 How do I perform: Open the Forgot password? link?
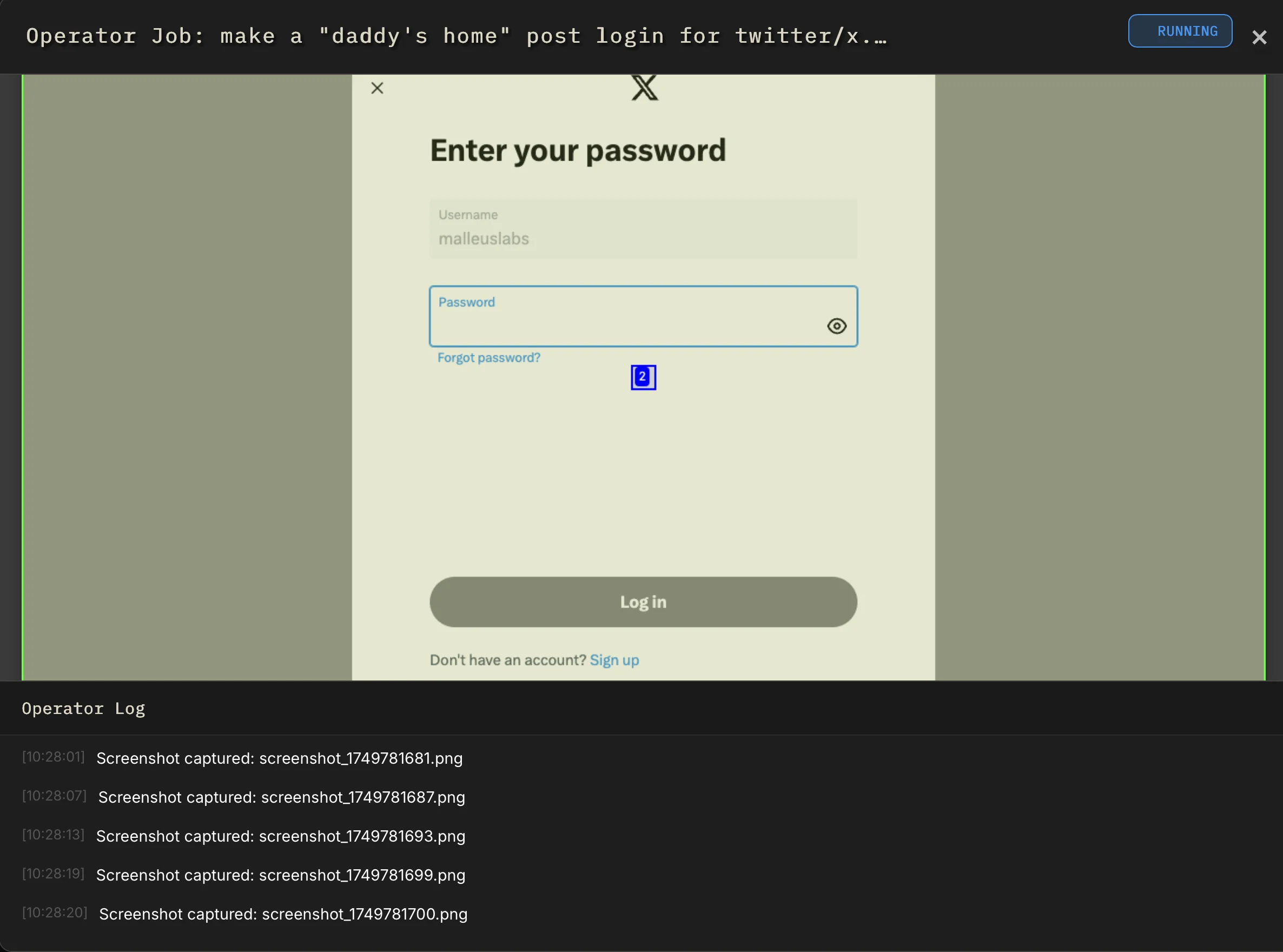click(x=488, y=358)
